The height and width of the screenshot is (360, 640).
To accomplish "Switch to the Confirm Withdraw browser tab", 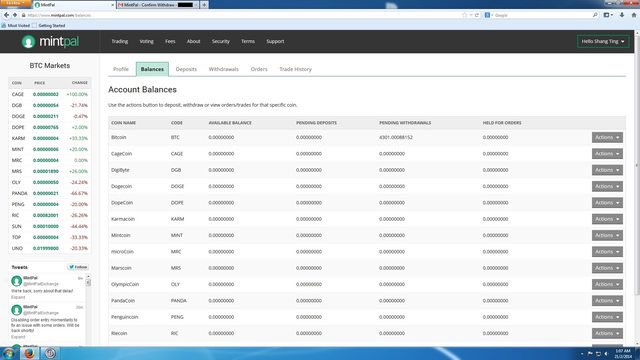I will tap(157, 5).
